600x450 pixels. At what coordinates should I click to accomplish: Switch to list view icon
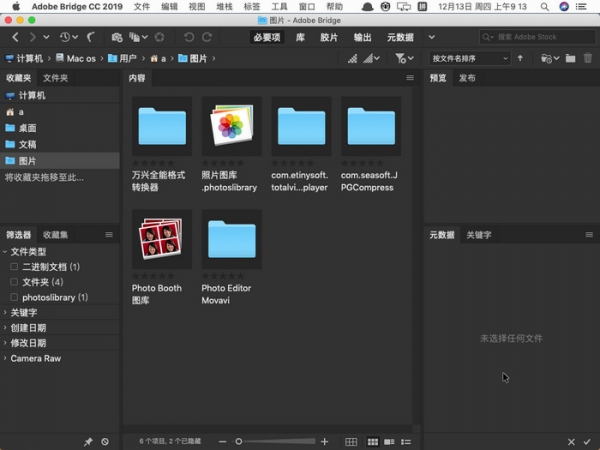(406, 442)
